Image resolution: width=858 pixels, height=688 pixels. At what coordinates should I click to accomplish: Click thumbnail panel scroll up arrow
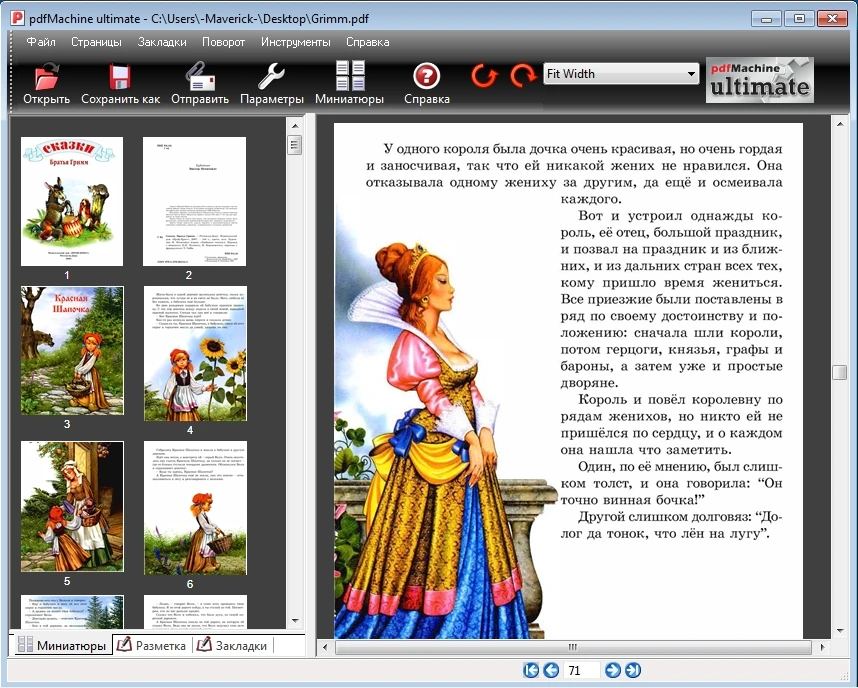[x=295, y=126]
